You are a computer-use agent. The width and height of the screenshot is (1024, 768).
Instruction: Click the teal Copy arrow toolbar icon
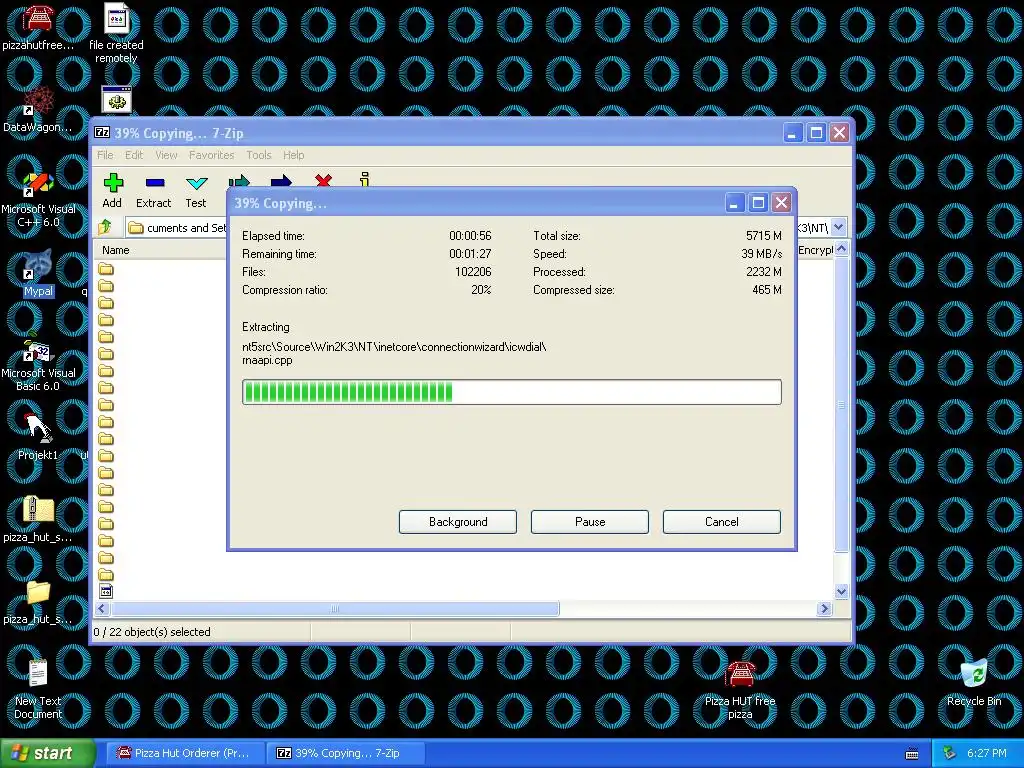239,180
